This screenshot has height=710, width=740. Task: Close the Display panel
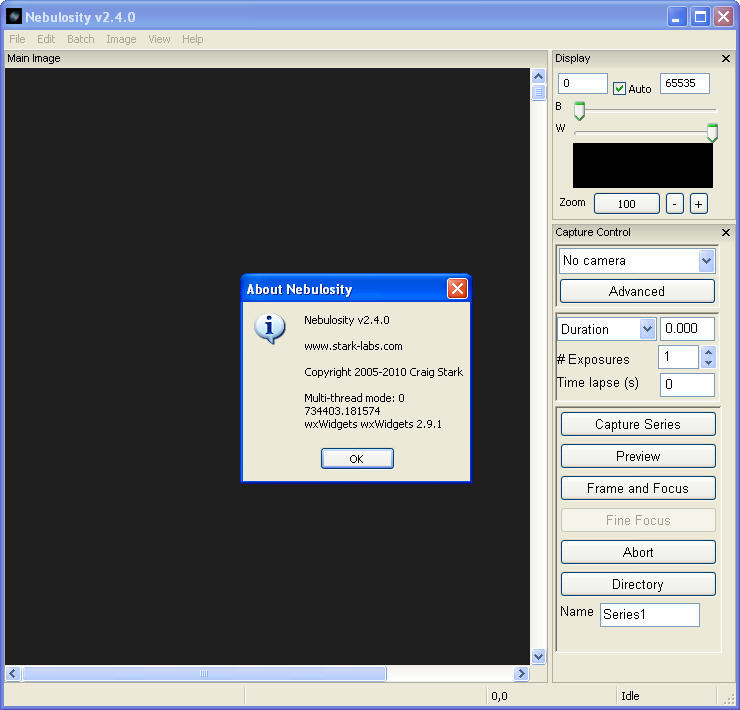pos(726,59)
